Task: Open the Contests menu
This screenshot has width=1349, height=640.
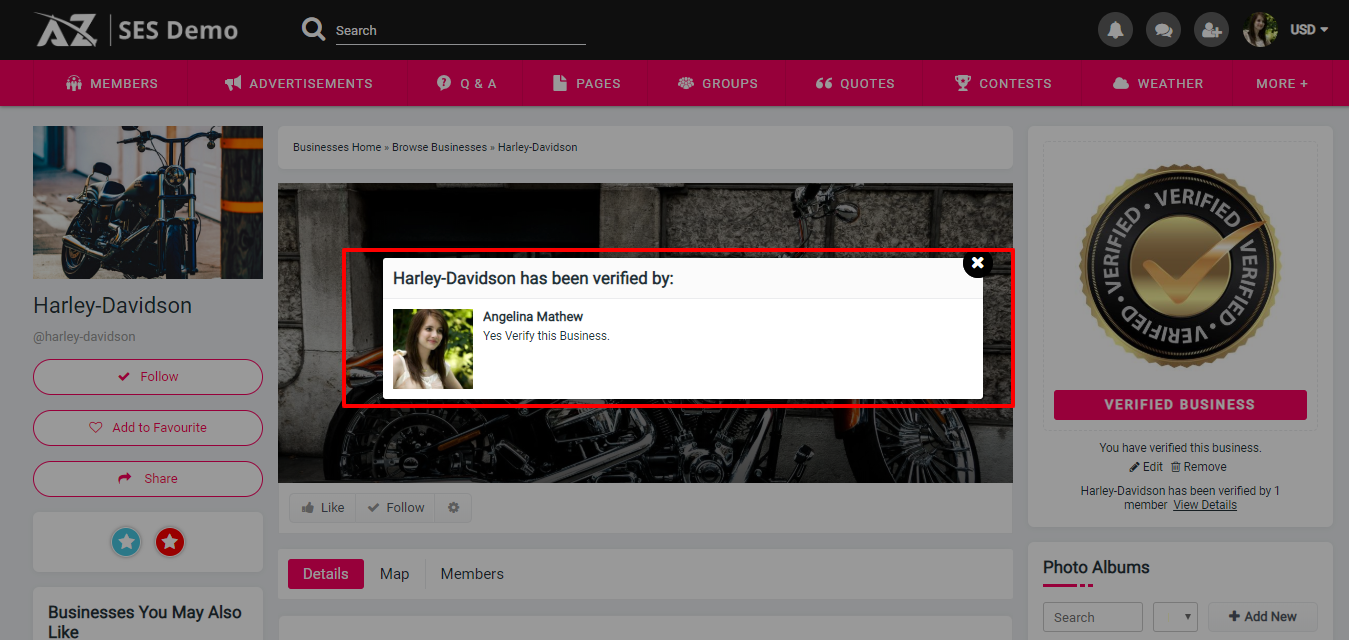Action: [x=1003, y=83]
